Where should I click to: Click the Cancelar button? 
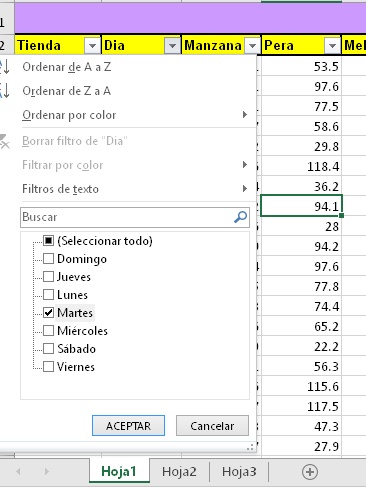point(212,426)
